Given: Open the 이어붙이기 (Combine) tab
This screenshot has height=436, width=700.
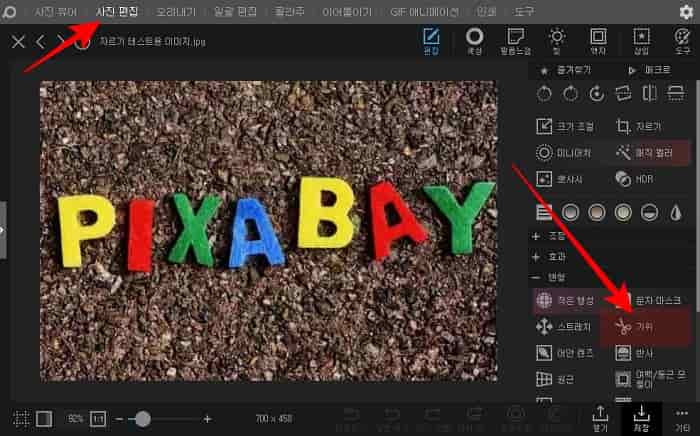Looking at the screenshot, I should coord(347,12).
